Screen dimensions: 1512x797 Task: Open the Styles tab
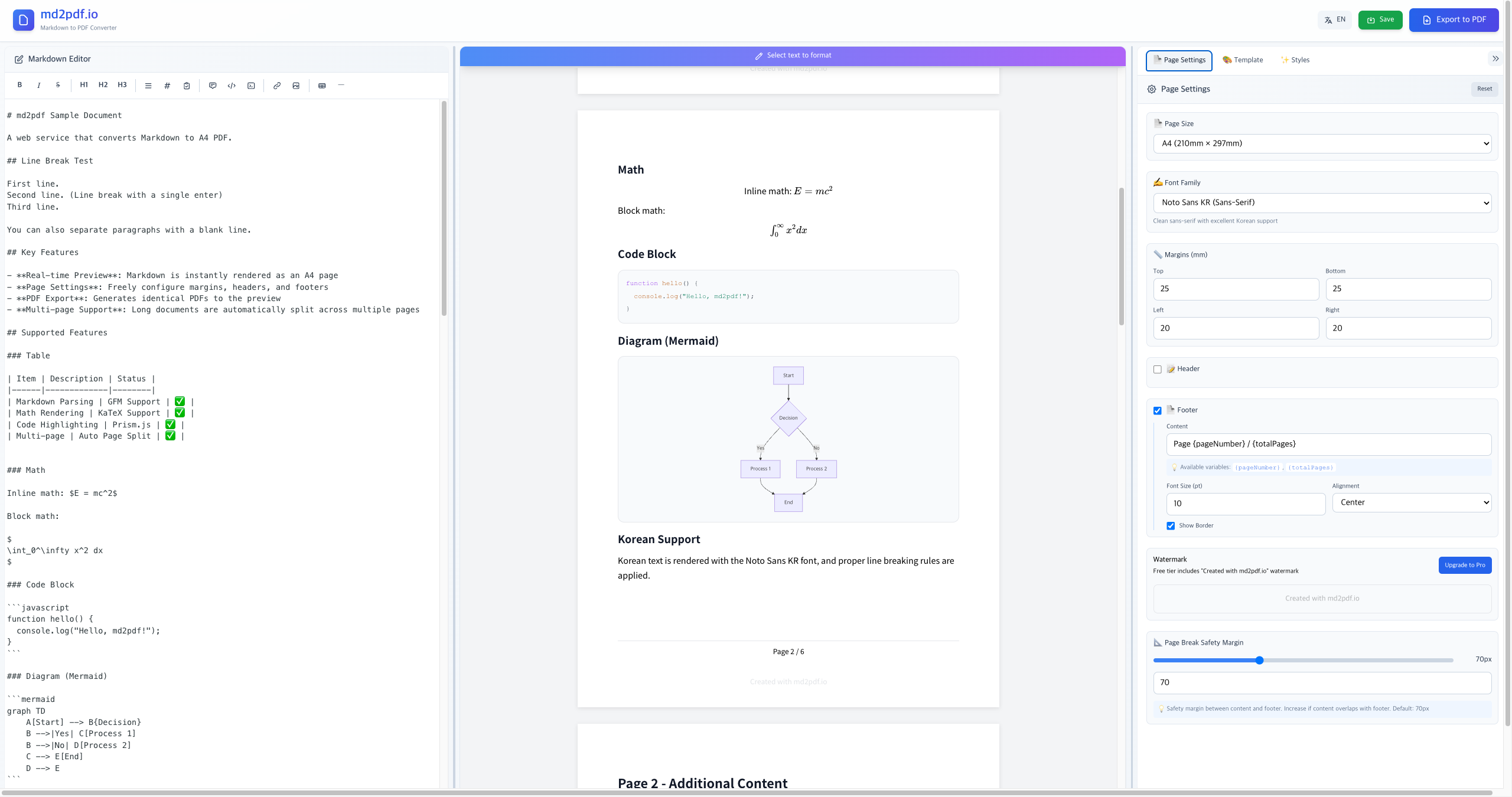pyautogui.click(x=1295, y=60)
